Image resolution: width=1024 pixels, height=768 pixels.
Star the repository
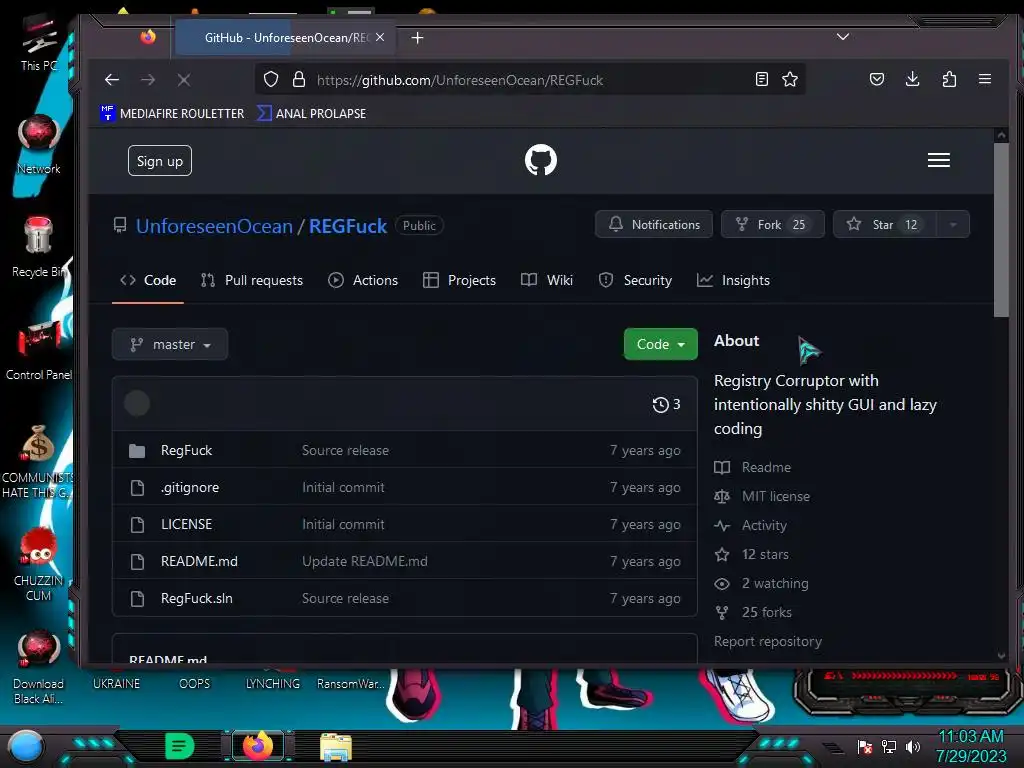(884, 225)
